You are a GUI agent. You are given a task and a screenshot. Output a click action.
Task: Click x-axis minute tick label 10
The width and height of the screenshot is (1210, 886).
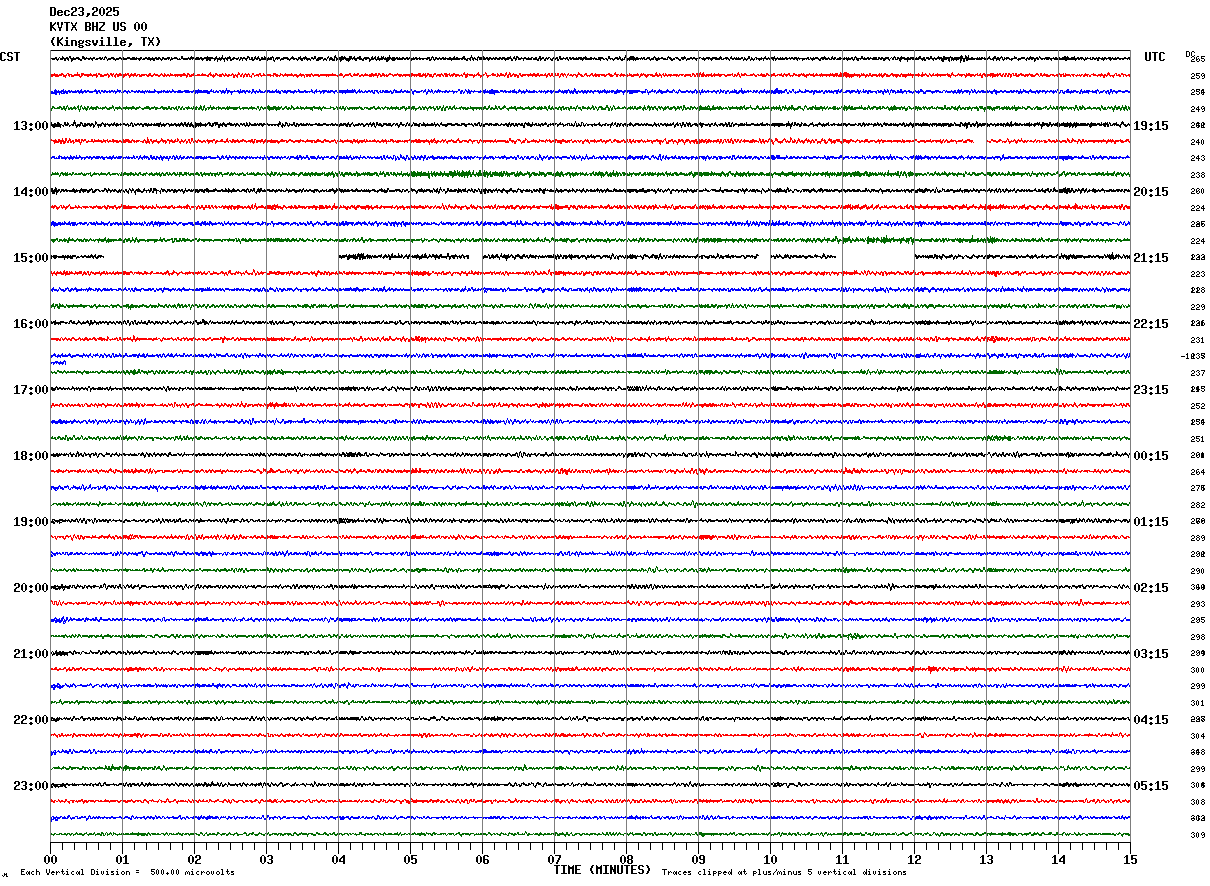[x=770, y=859]
